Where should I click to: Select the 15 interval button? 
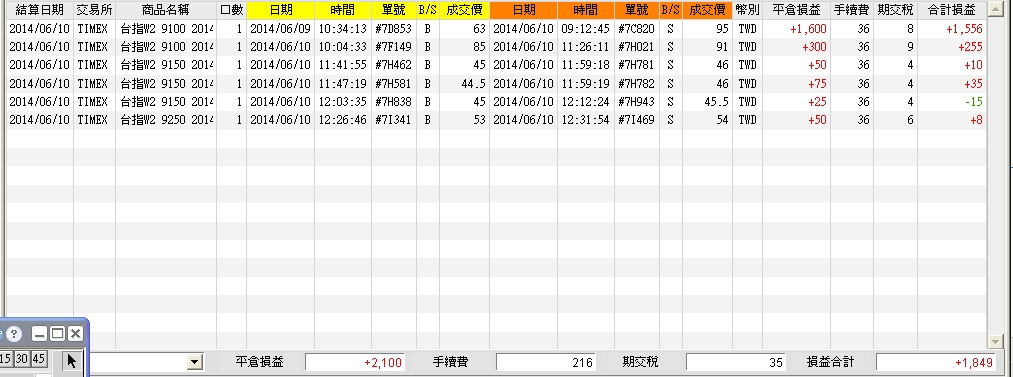coord(6,359)
